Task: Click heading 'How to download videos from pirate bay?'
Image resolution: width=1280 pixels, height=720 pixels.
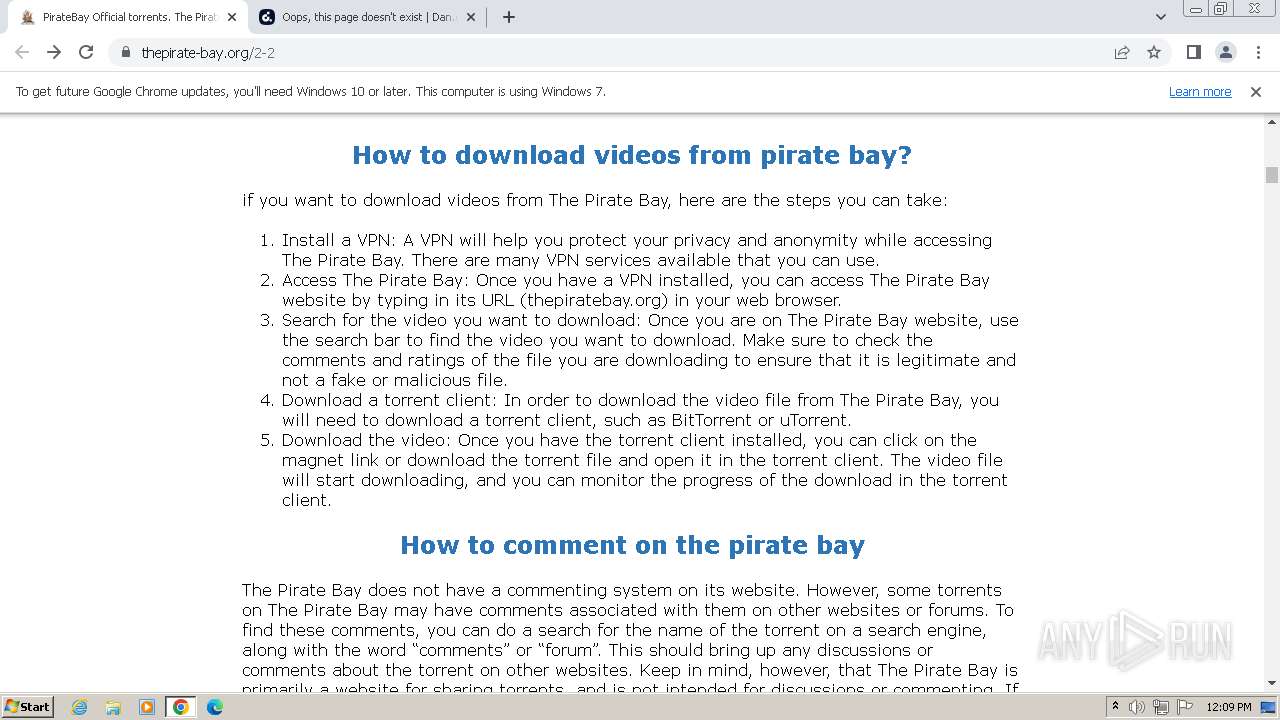Action: 632,155
